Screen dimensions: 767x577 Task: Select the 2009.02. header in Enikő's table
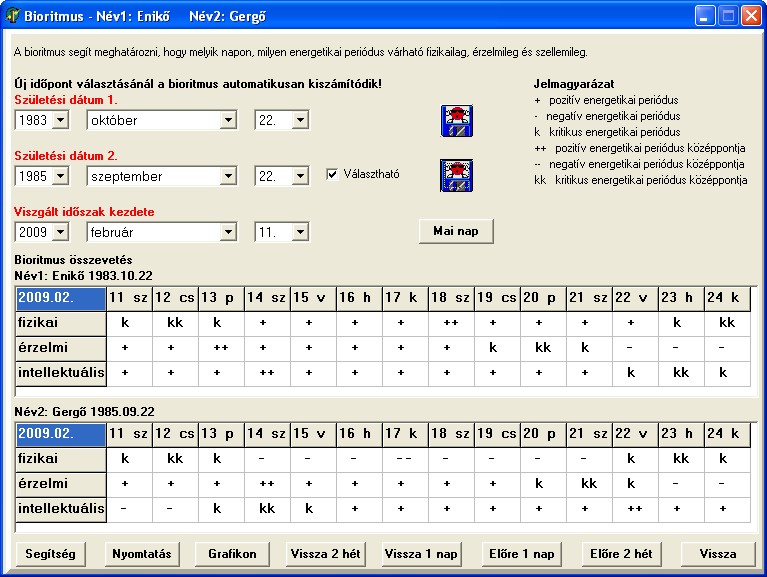61,299
